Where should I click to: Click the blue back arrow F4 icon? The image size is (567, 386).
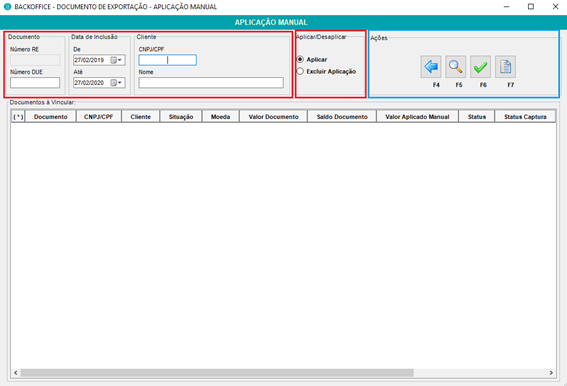coord(431,67)
